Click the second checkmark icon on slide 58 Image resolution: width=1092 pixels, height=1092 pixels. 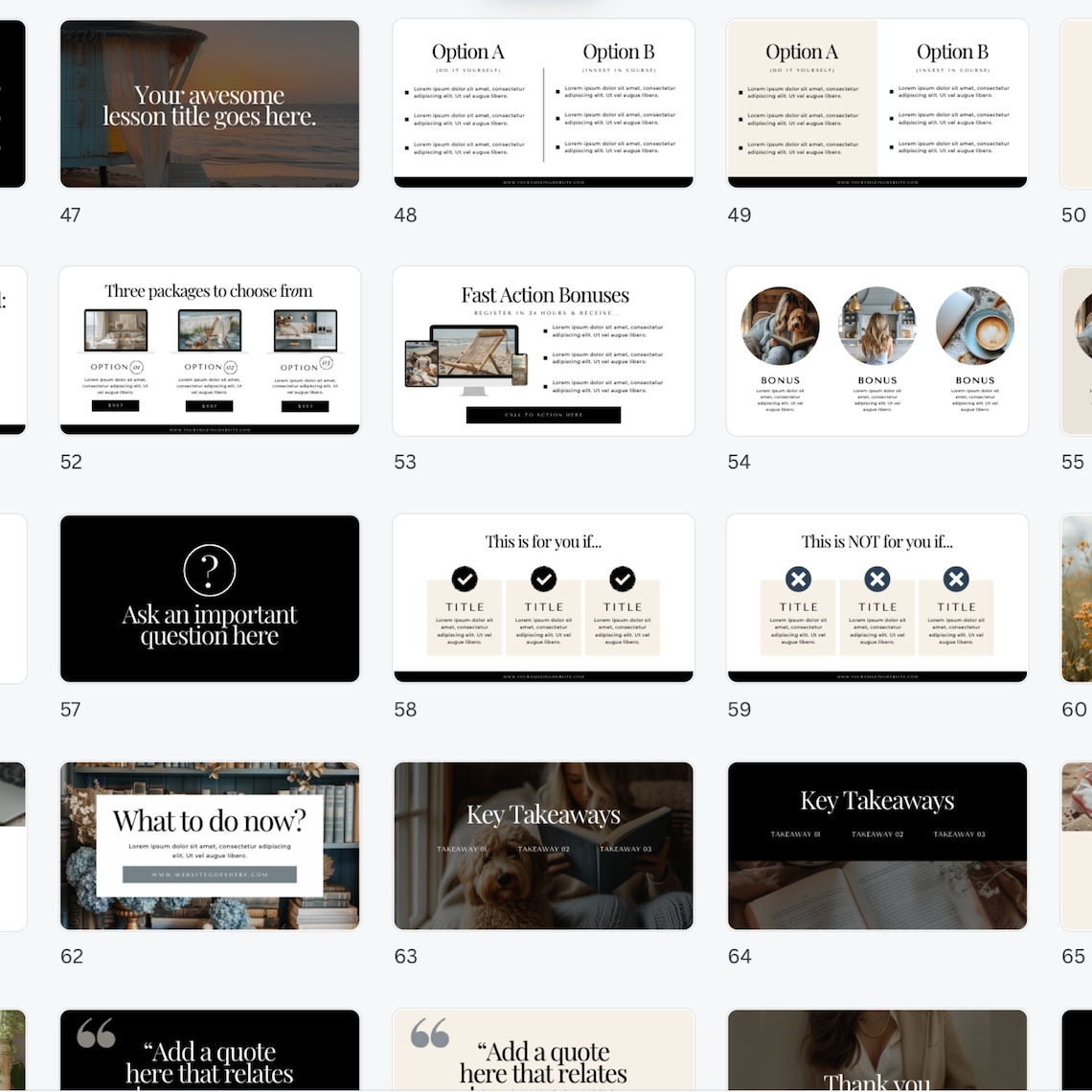[x=543, y=580]
